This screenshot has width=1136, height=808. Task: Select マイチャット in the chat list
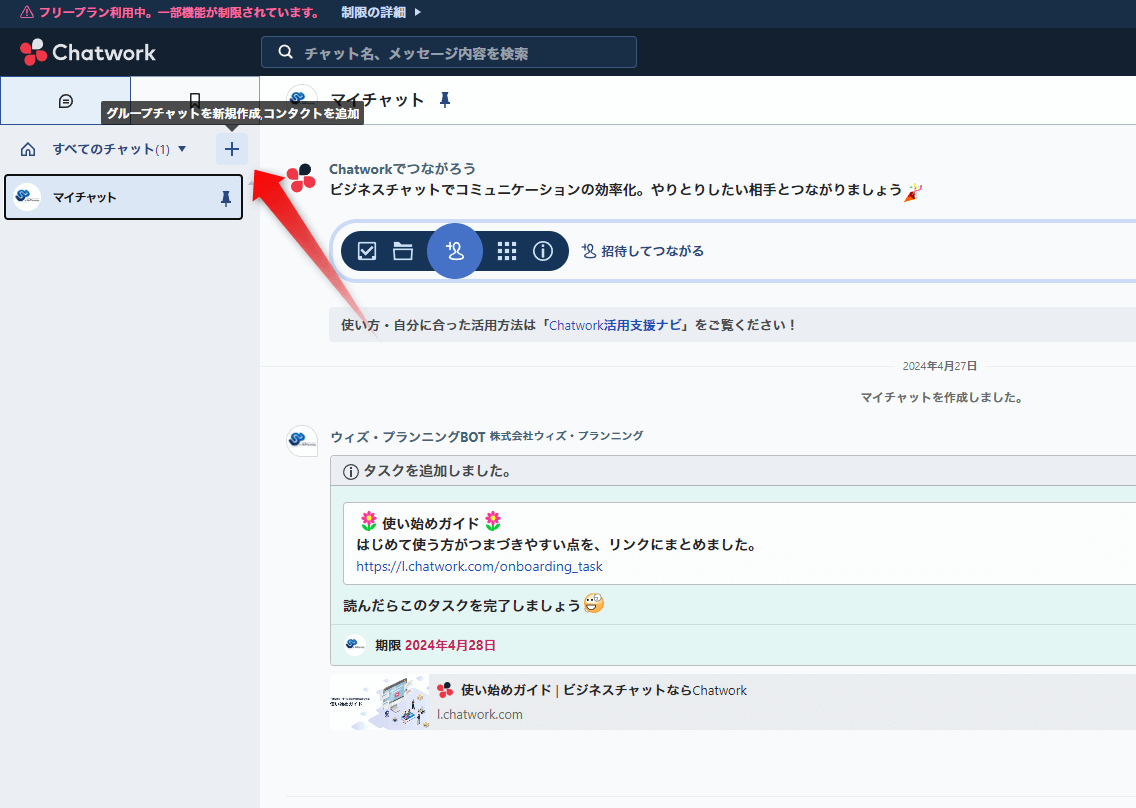pyautogui.click(x=123, y=197)
